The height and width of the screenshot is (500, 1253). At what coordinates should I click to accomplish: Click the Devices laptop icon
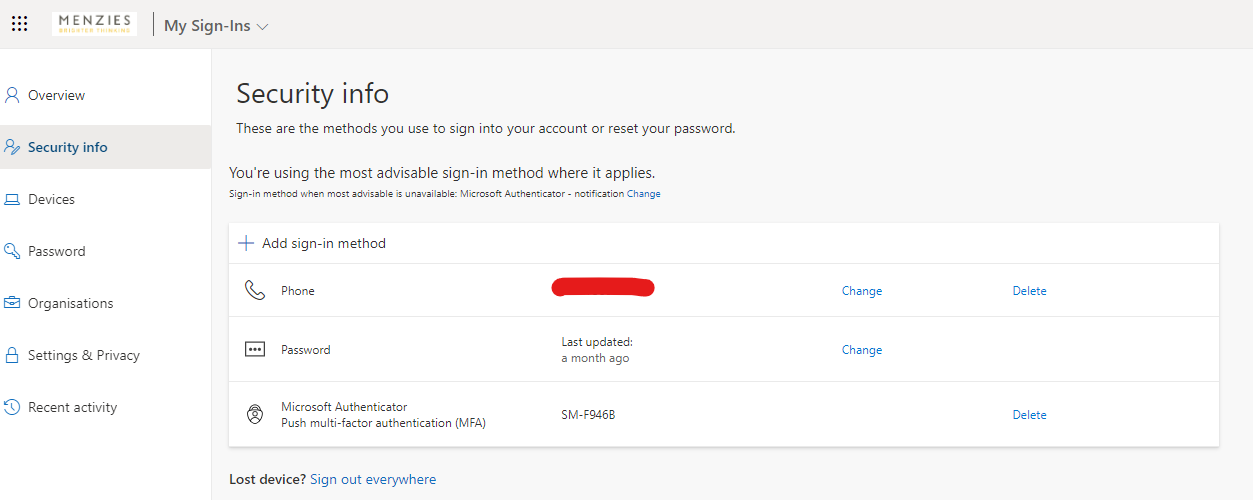point(12,199)
